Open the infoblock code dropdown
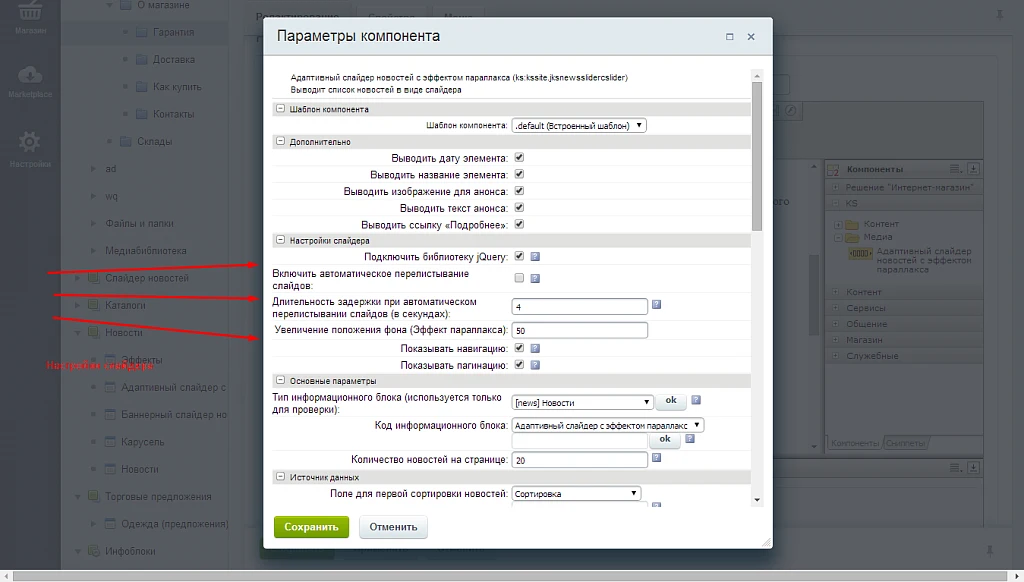This screenshot has height=582, width=1024. coord(608,425)
